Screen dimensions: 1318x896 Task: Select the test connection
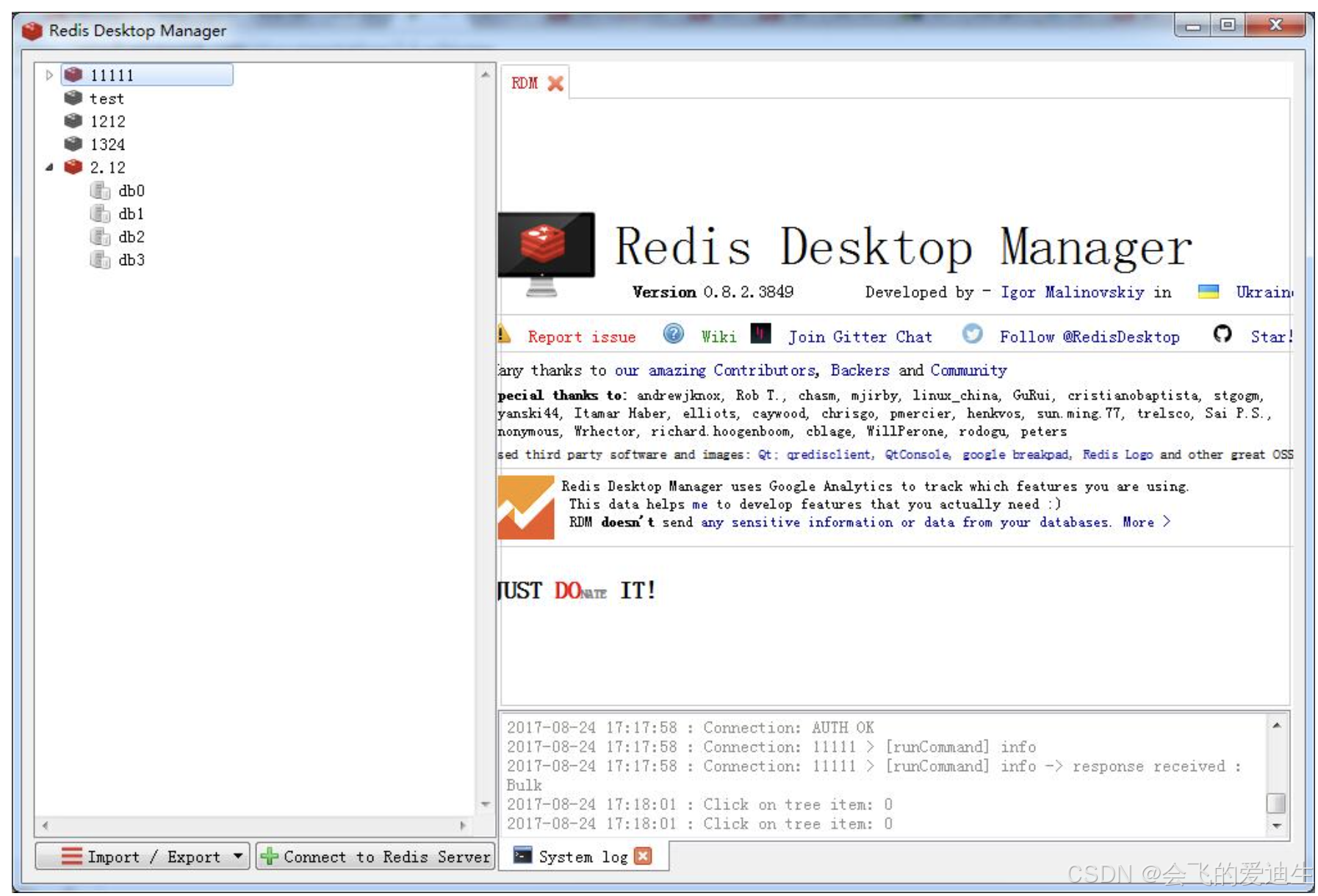pyautogui.click(x=107, y=98)
